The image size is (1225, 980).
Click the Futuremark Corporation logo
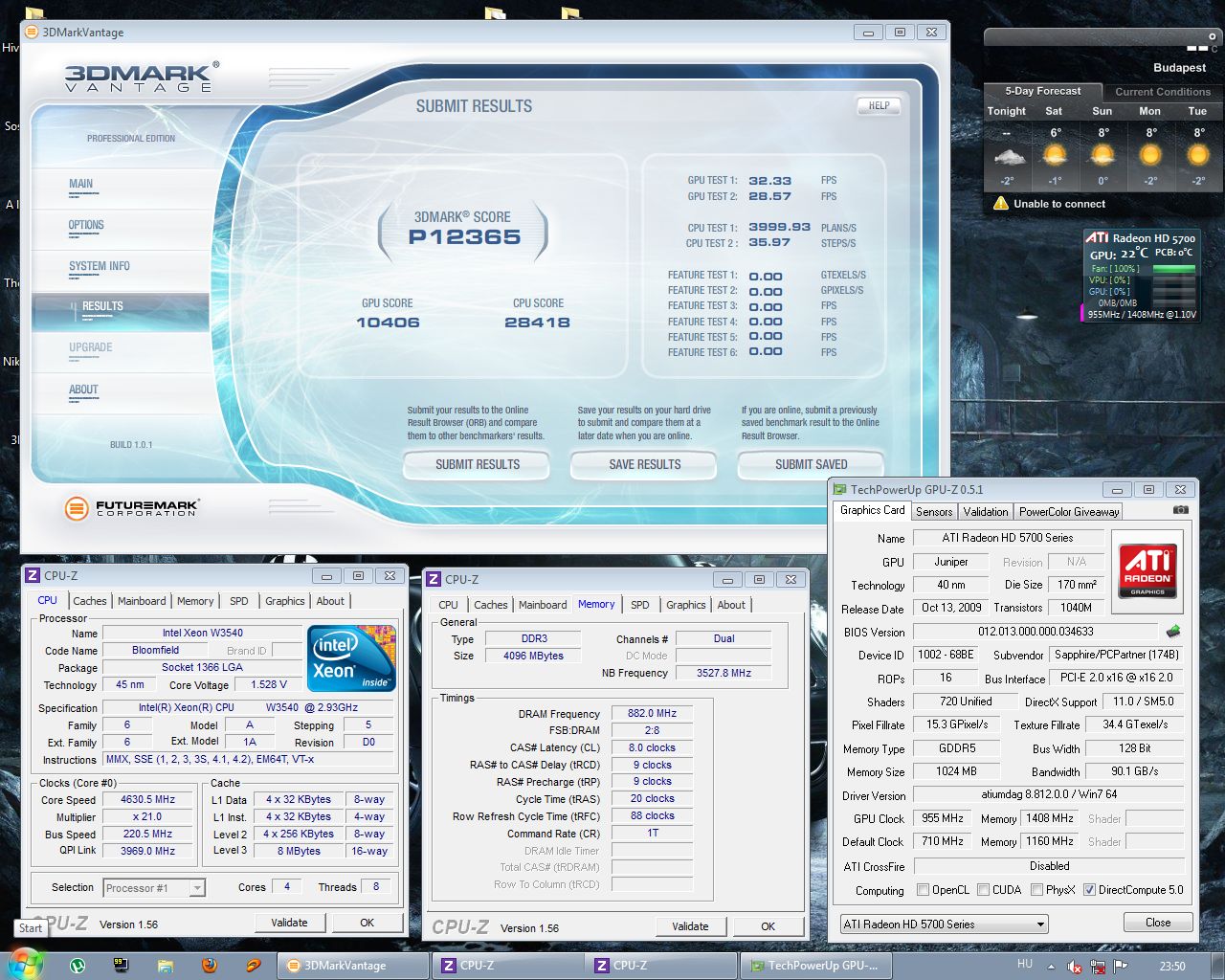[132, 508]
